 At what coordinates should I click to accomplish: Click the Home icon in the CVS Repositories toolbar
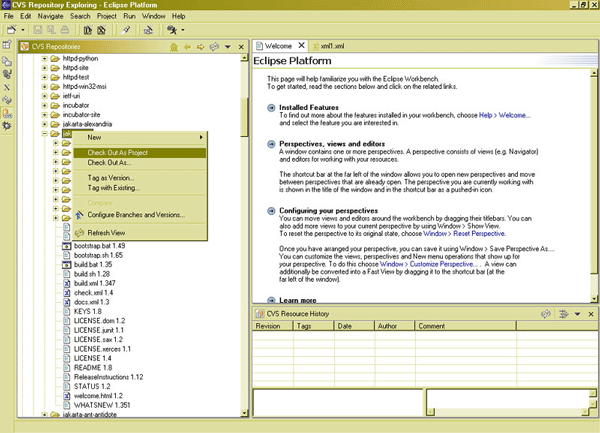[174, 47]
